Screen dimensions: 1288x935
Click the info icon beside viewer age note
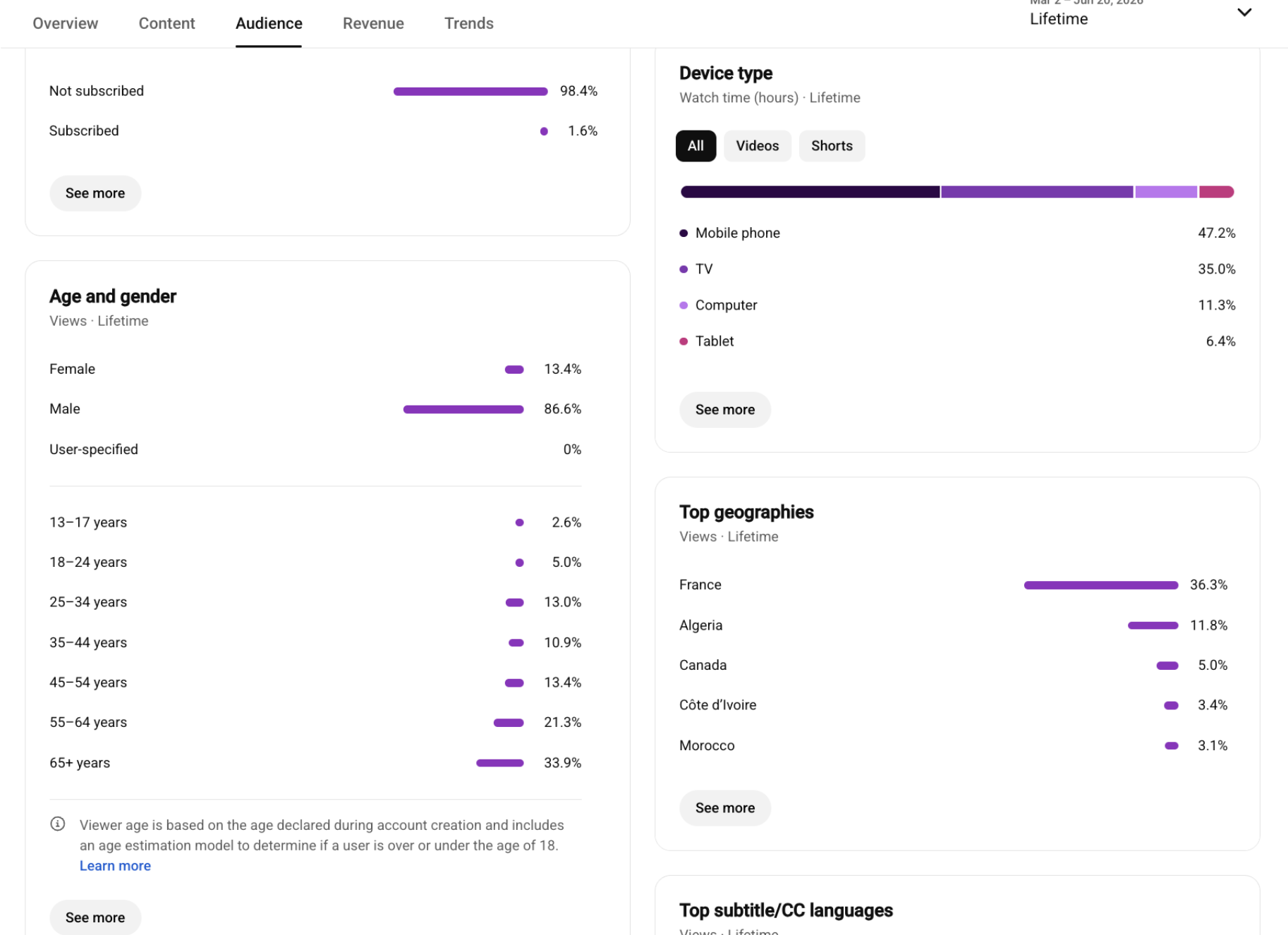[x=58, y=824]
